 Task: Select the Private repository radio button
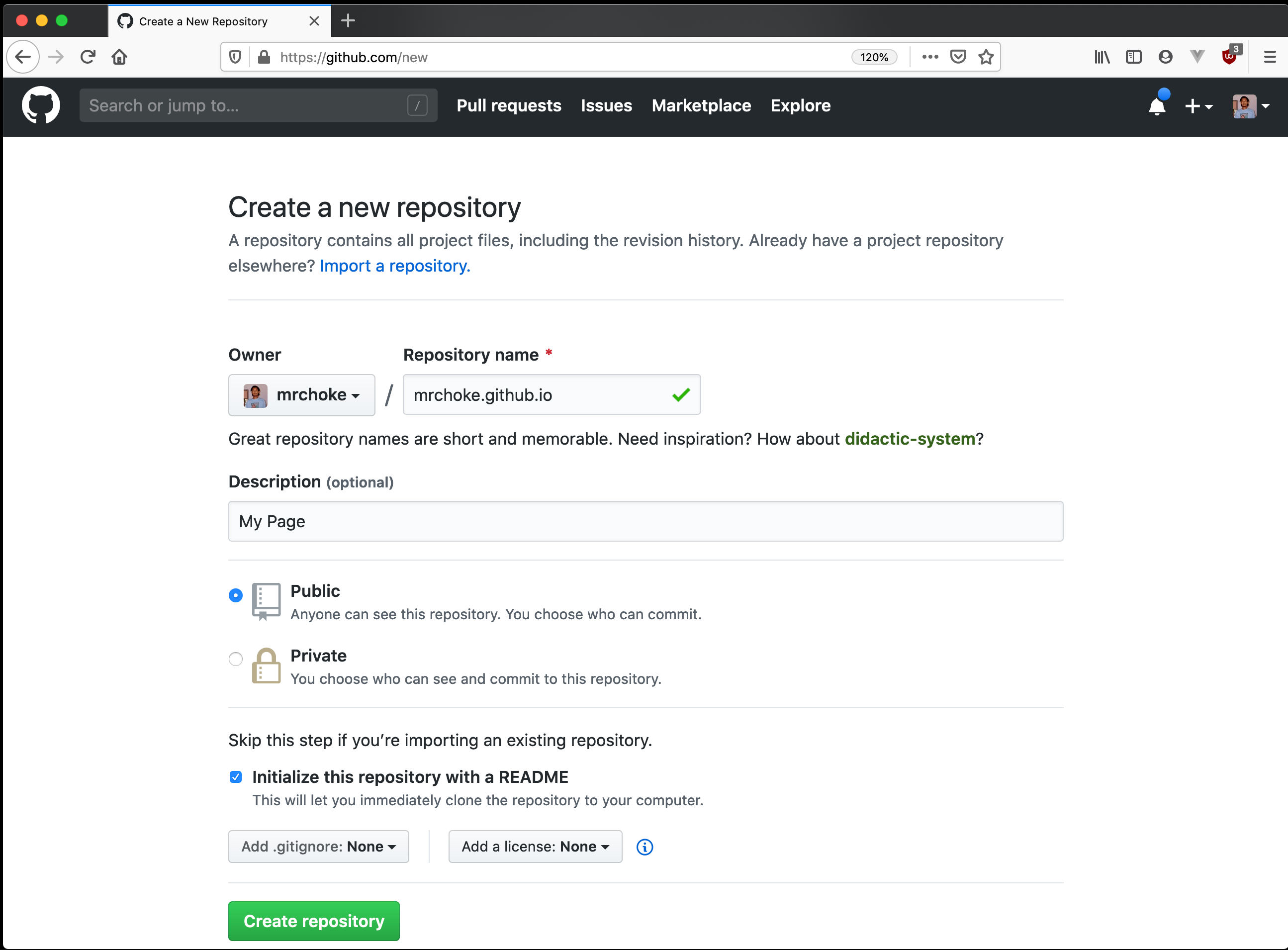[235, 659]
